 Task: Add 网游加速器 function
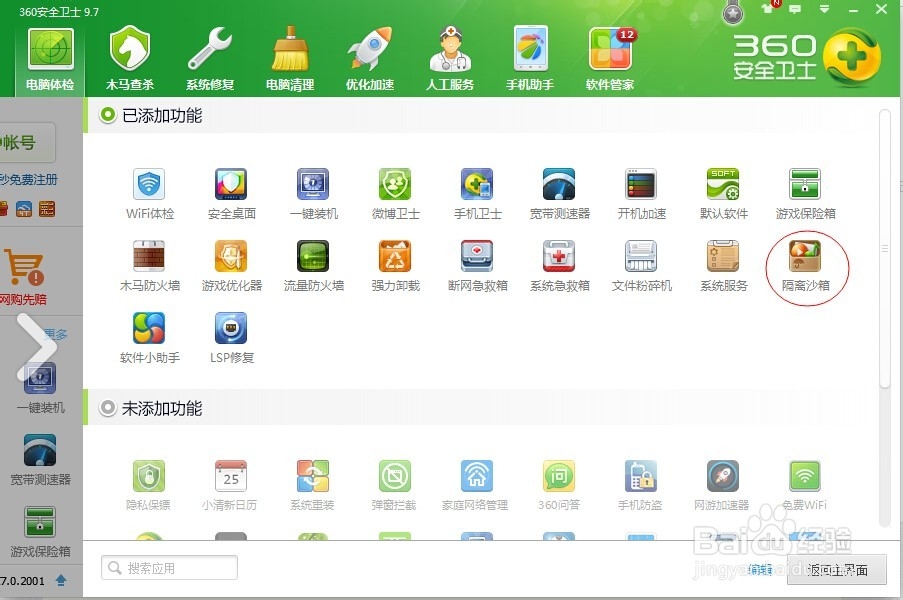(722, 485)
